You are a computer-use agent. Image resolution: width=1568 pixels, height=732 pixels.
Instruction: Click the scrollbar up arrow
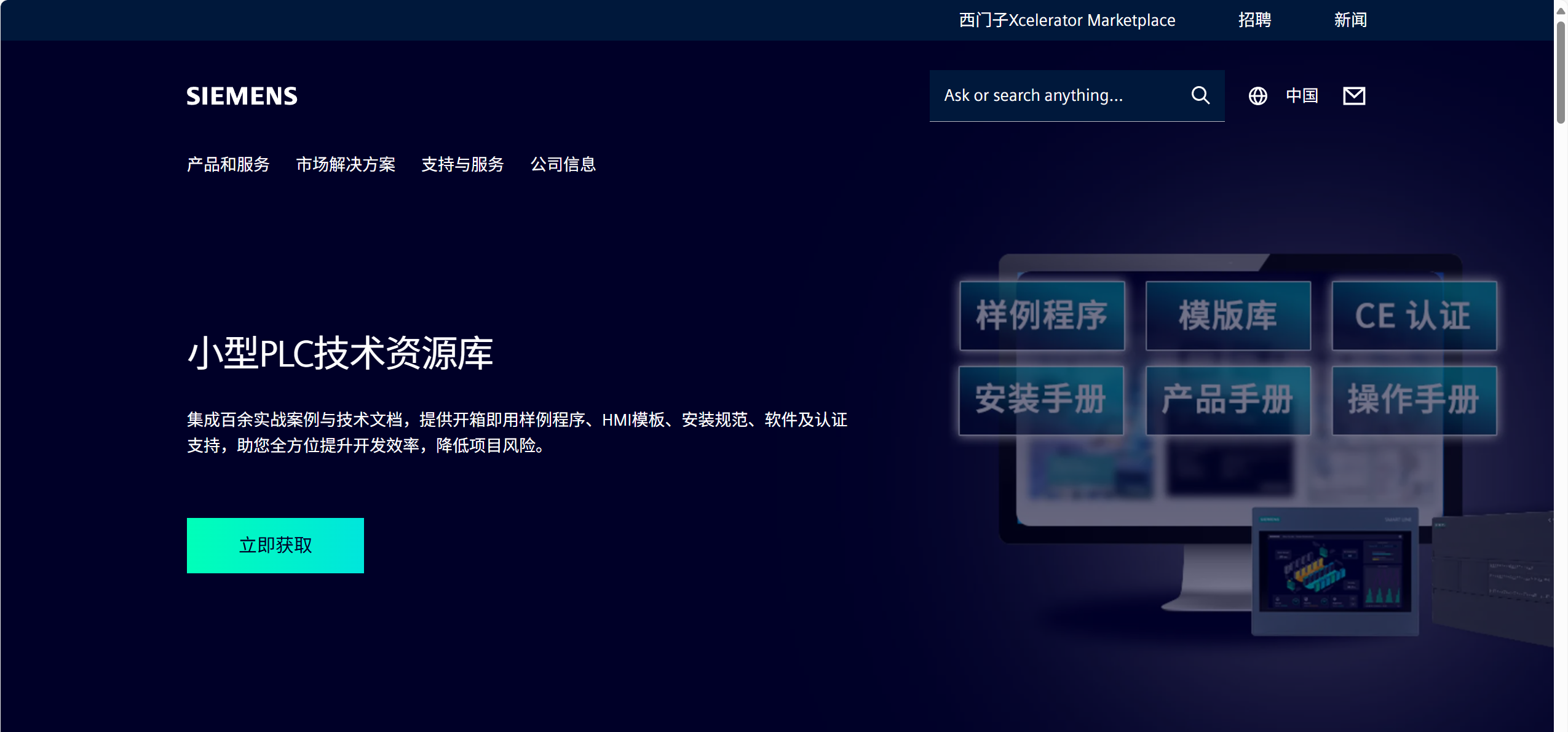coord(1561,10)
